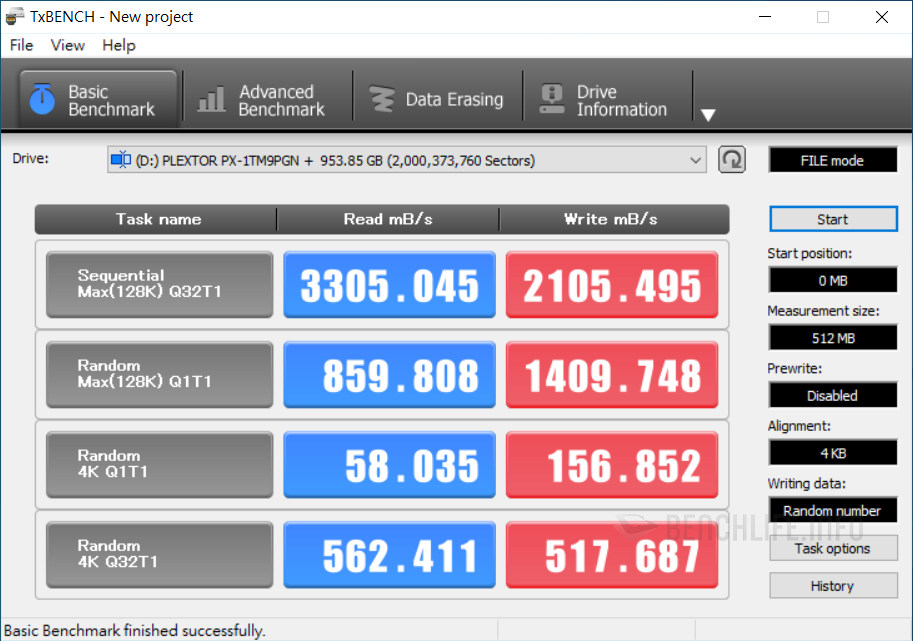Click the Drive Information disk icon
Image resolution: width=913 pixels, height=641 pixels.
tap(551, 100)
